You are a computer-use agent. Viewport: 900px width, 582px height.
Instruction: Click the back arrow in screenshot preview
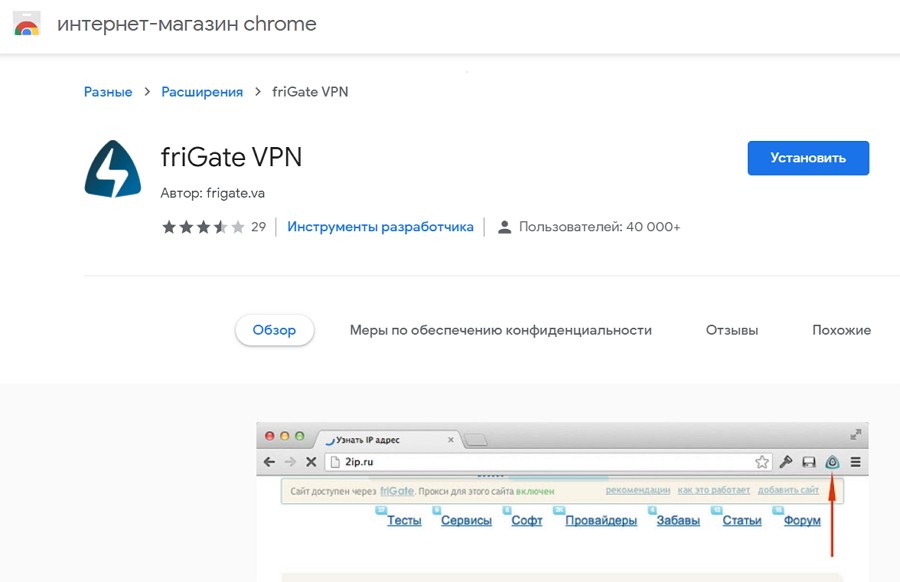click(x=269, y=461)
